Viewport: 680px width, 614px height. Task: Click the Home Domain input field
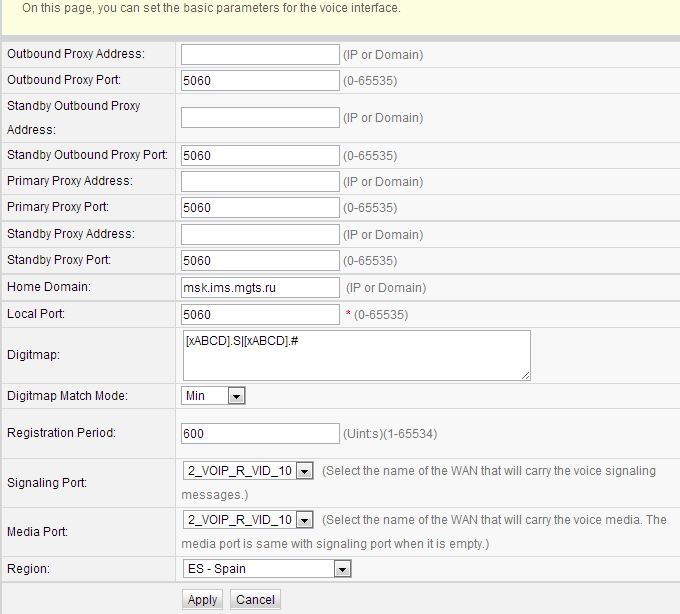pos(260,287)
